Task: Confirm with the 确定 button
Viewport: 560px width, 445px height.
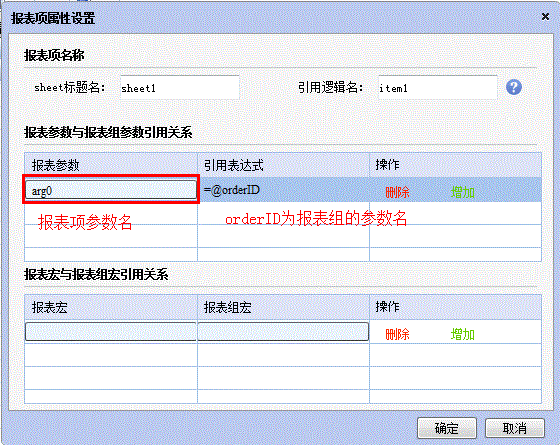Action: [446, 428]
